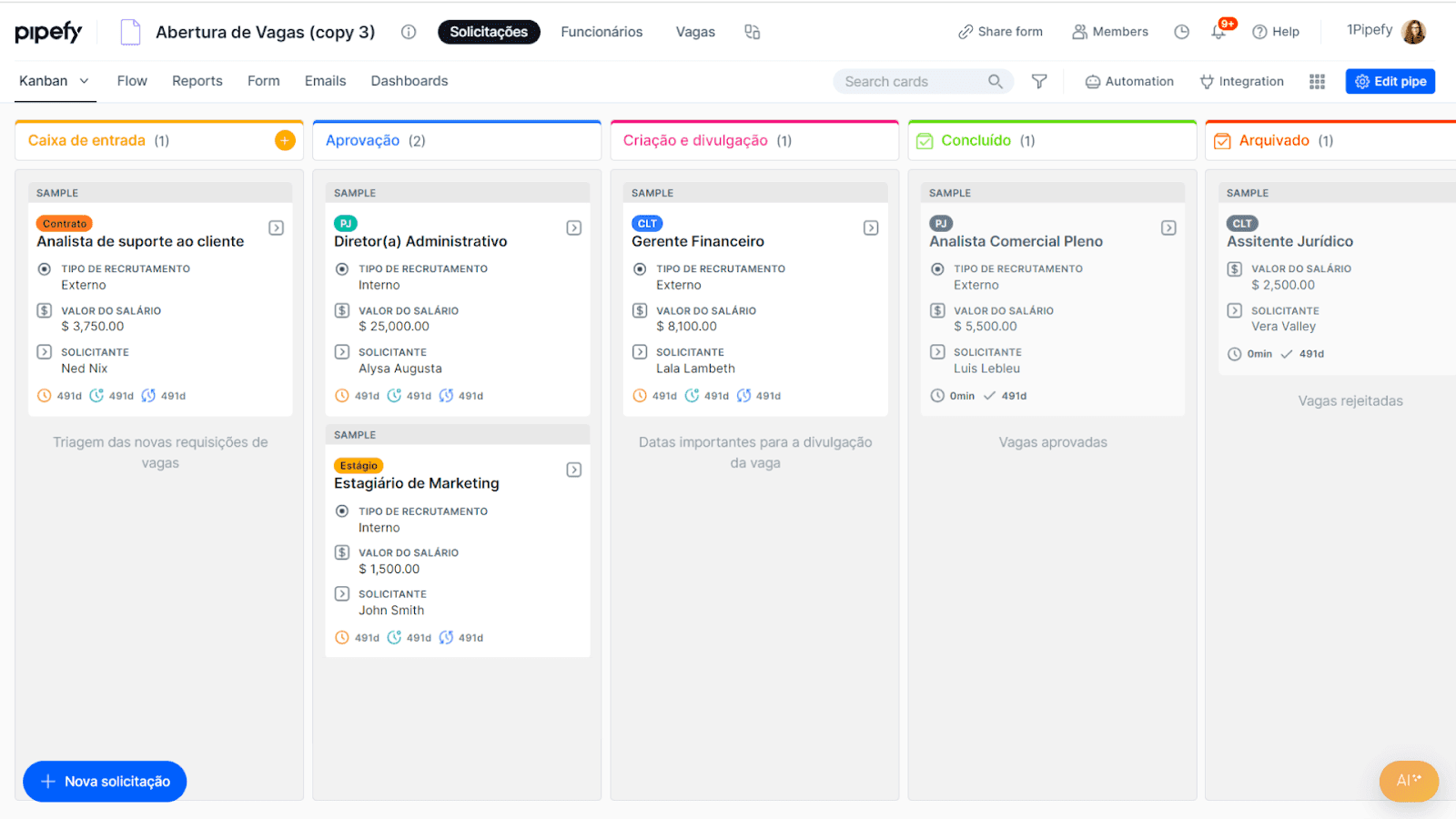The height and width of the screenshot is (819, 1456).
Task: Open the Kanban view dropdown
Action: (x=84, y=80)
